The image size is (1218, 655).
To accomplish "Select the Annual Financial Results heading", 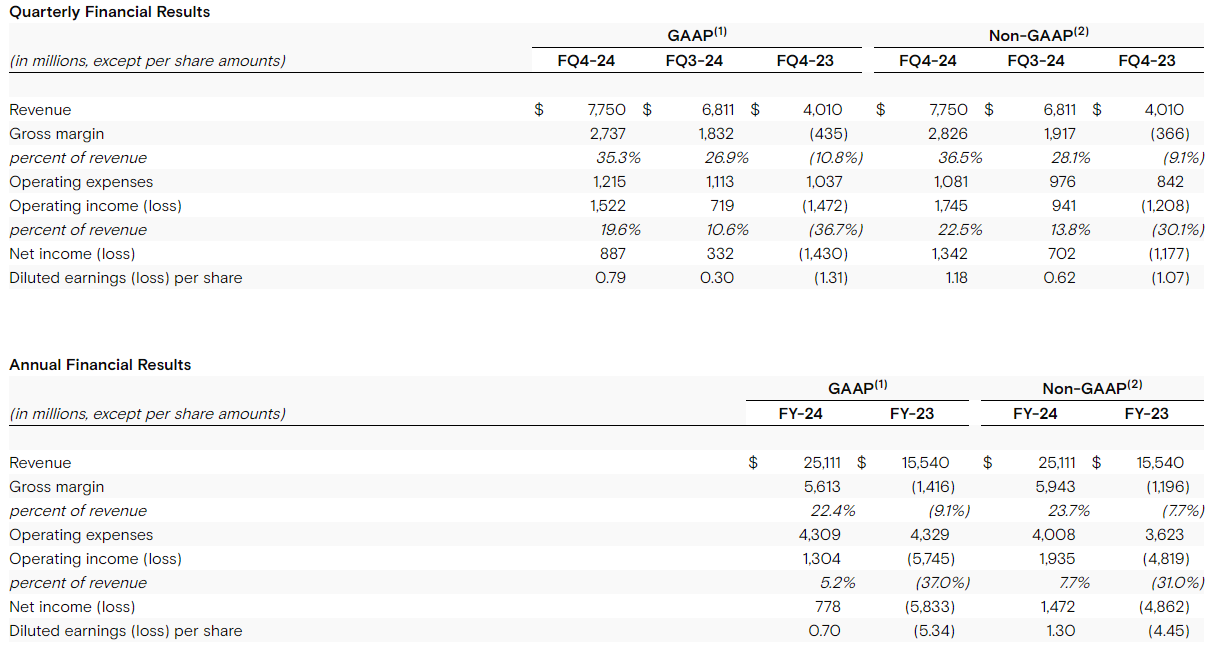I will (x=100, y=365).
